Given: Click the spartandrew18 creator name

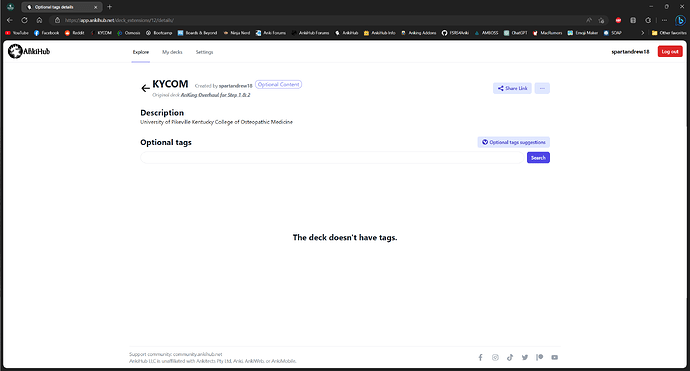Looking at the screenshot, I should click(235, 86).
